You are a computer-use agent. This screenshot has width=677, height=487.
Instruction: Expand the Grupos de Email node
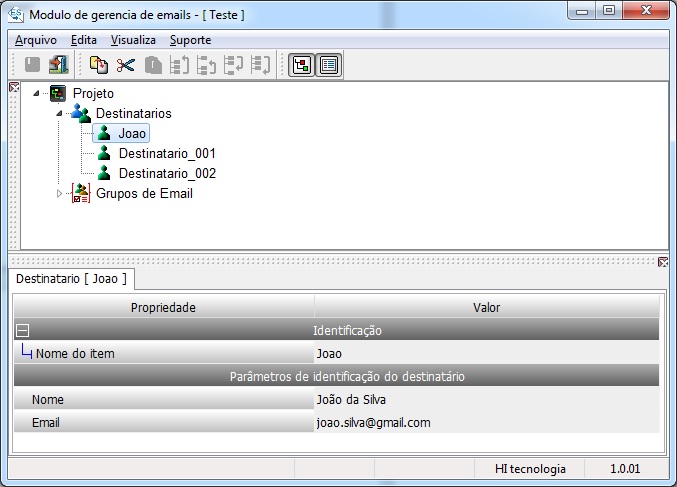pyautogui.click(x=59, y=194)
